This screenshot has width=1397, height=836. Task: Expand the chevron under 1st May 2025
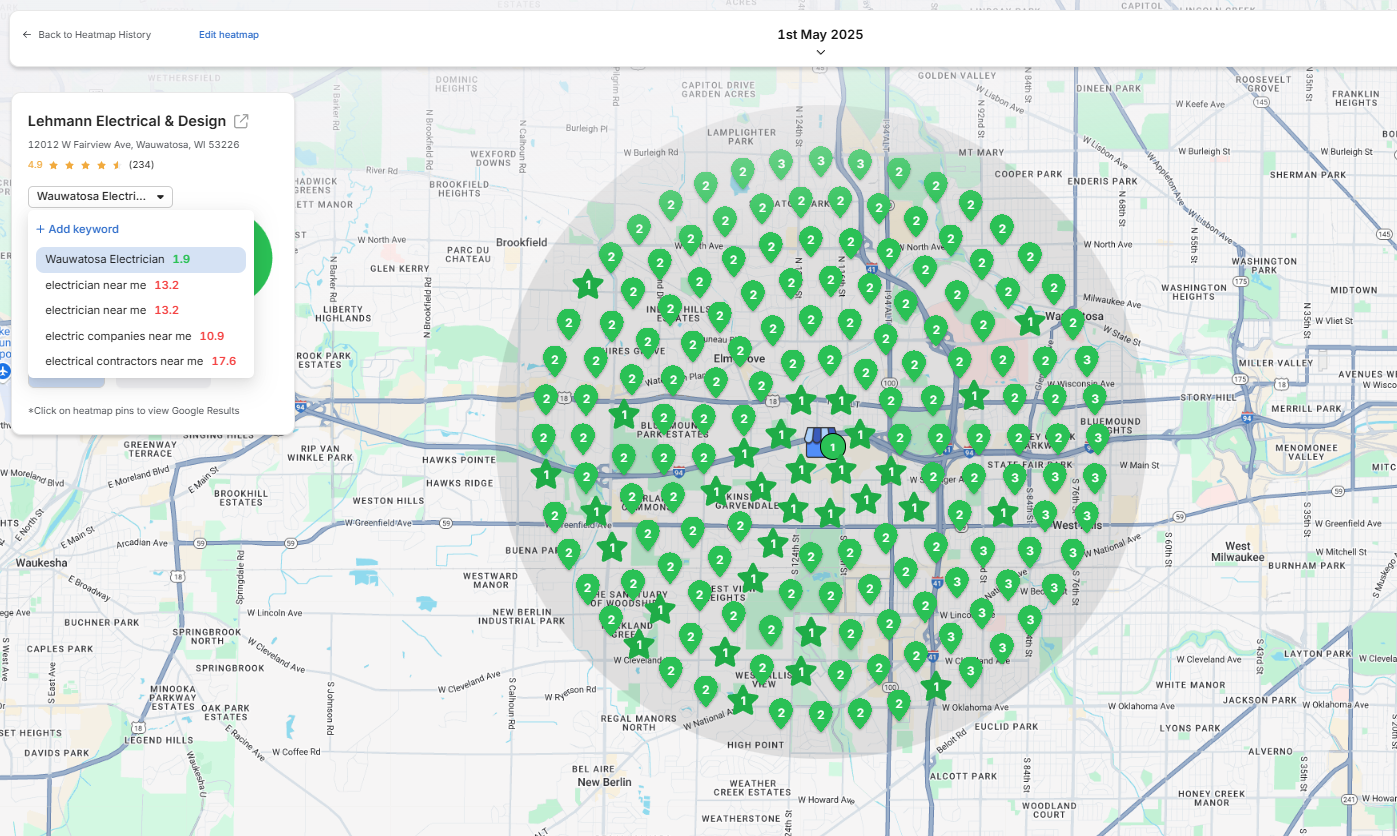(x=820, y=52)
